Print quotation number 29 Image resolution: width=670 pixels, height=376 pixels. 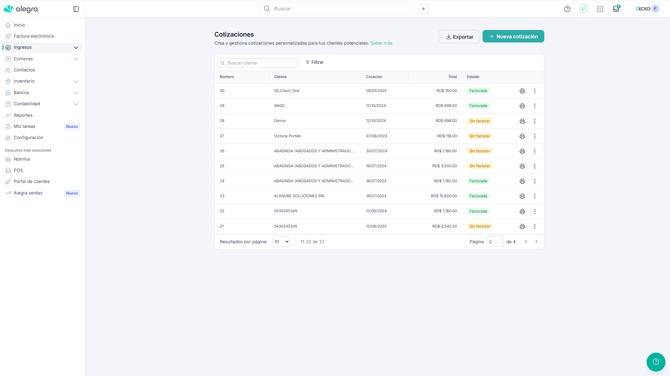522,106
